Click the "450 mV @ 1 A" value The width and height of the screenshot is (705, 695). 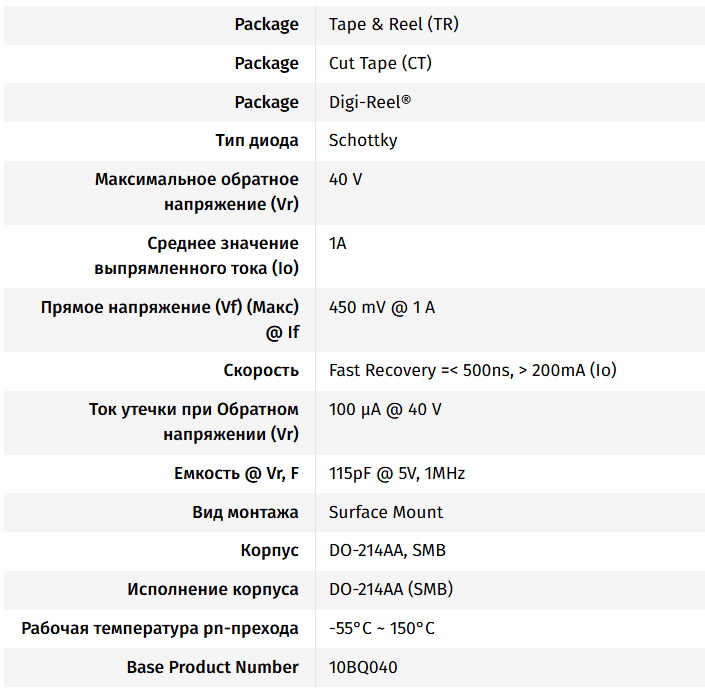[x=382, y=307]
